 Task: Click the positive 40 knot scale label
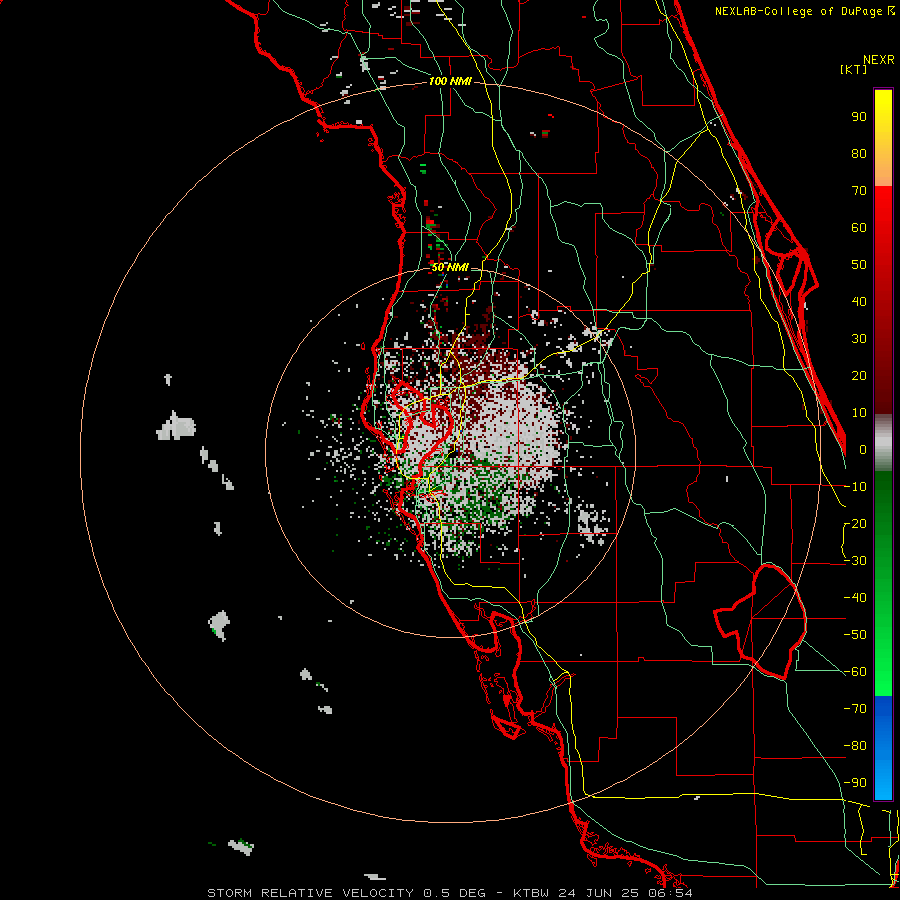(x=859, y=301)
